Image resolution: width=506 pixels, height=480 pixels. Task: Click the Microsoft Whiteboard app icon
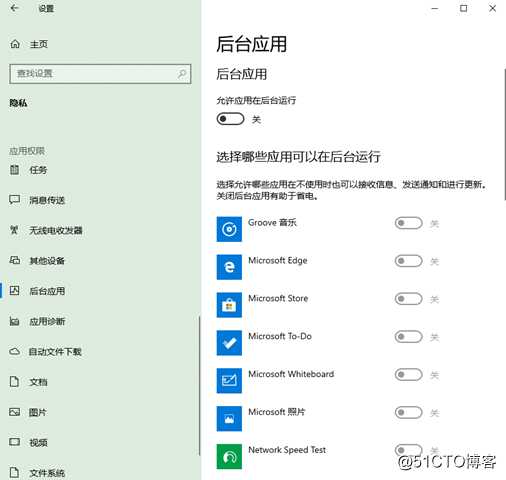click(x=229, y=381)
